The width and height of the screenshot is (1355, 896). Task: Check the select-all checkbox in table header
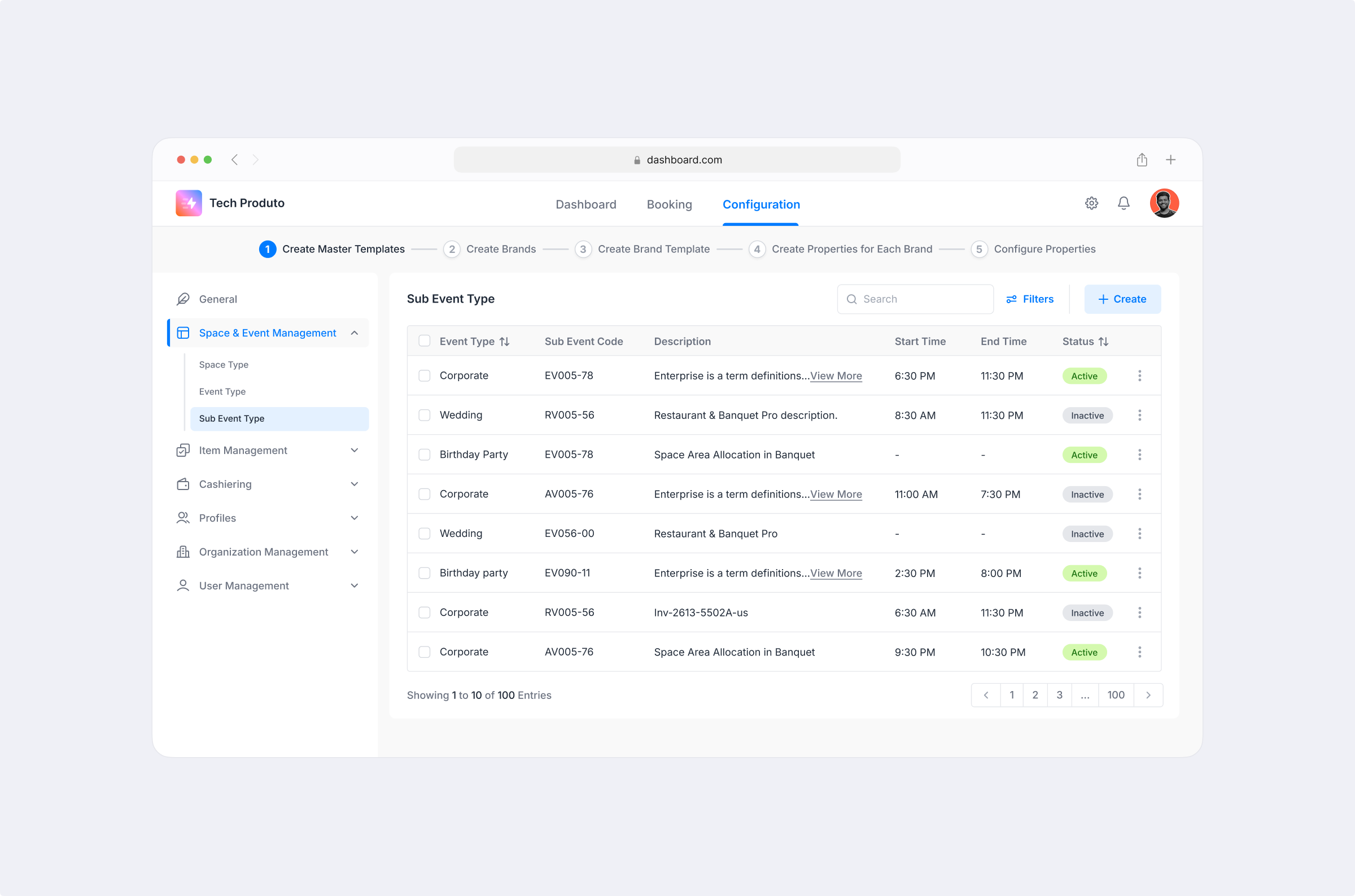(x=425, y=340)
